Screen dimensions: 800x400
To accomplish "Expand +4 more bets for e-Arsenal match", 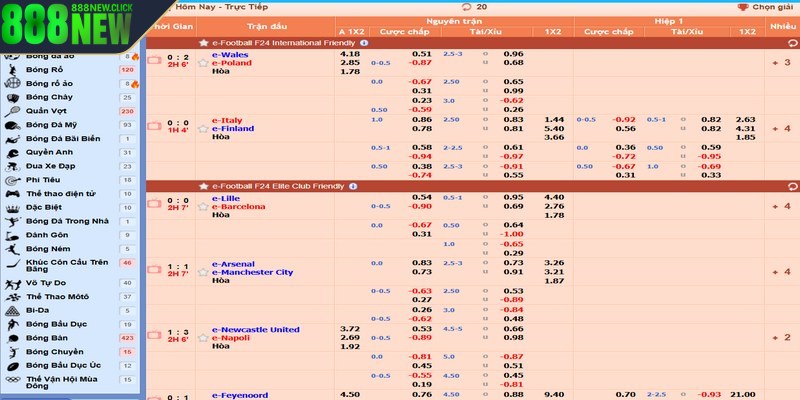I will click(782, 272).
